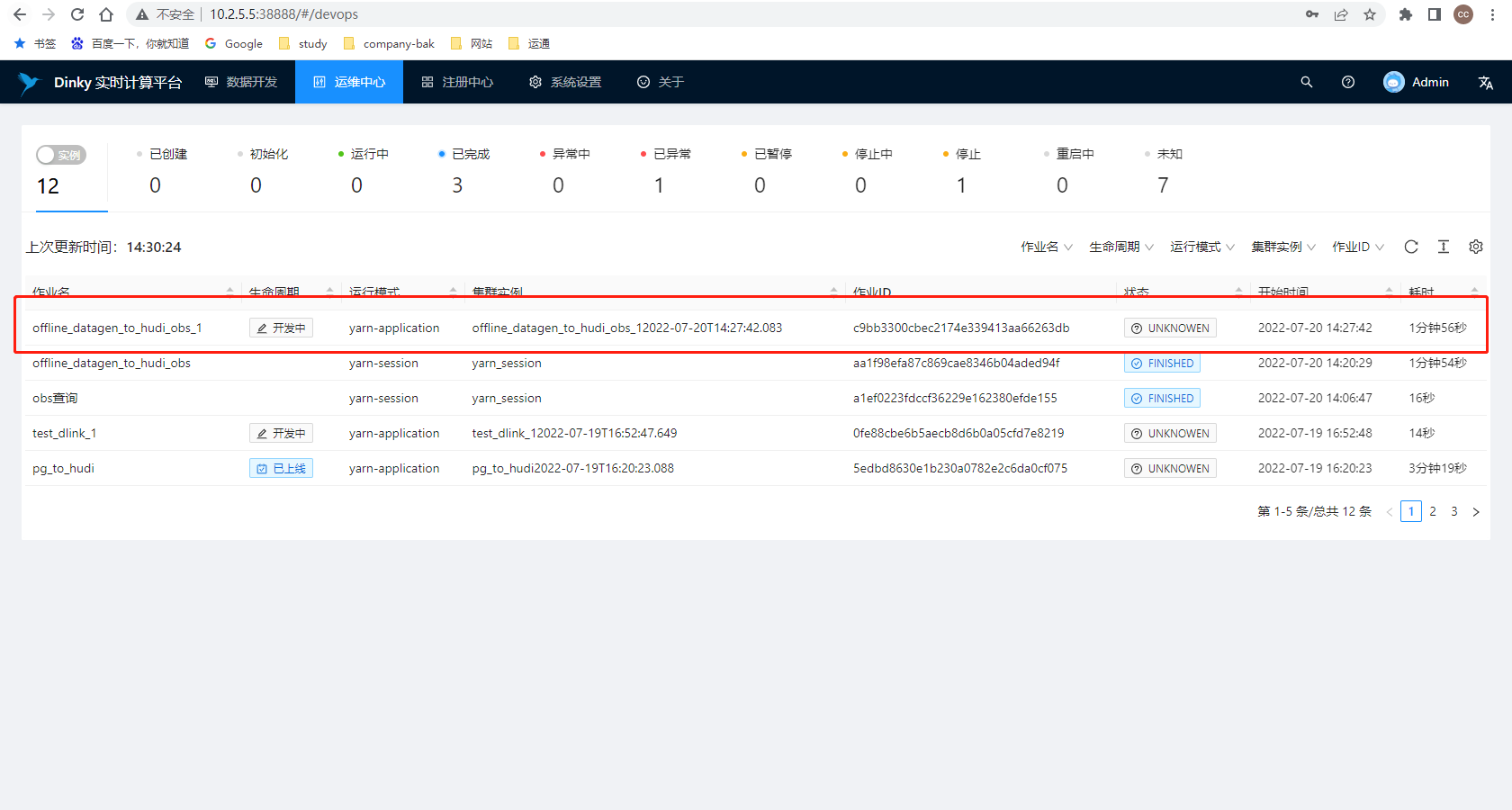Open the company-bak bookmark folder
Image resolution: width=1512 pixels, height=810 pixels.
389,43
